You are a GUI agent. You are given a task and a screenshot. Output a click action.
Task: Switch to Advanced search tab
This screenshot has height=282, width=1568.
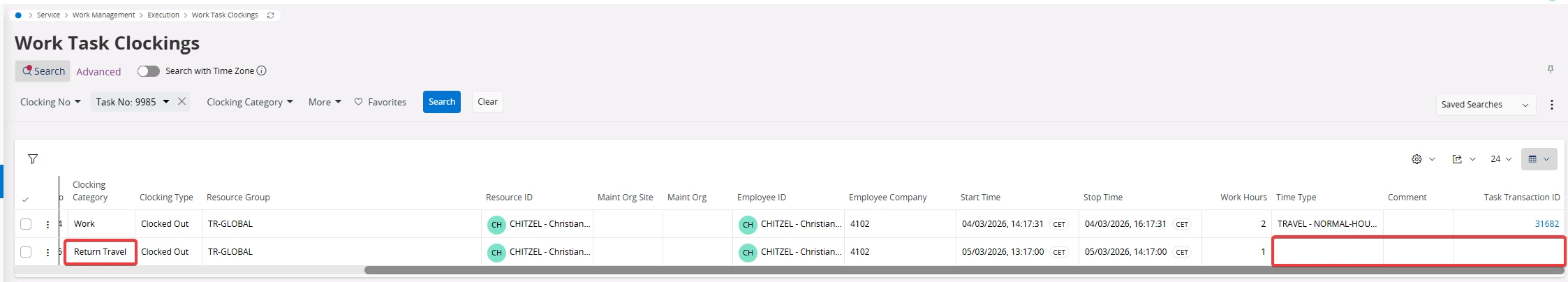click(x=98, y=72)
